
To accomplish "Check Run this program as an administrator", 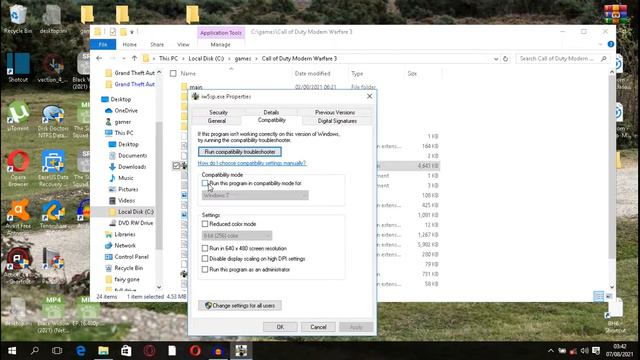I will pyautogui.click(x=205, y=269).
